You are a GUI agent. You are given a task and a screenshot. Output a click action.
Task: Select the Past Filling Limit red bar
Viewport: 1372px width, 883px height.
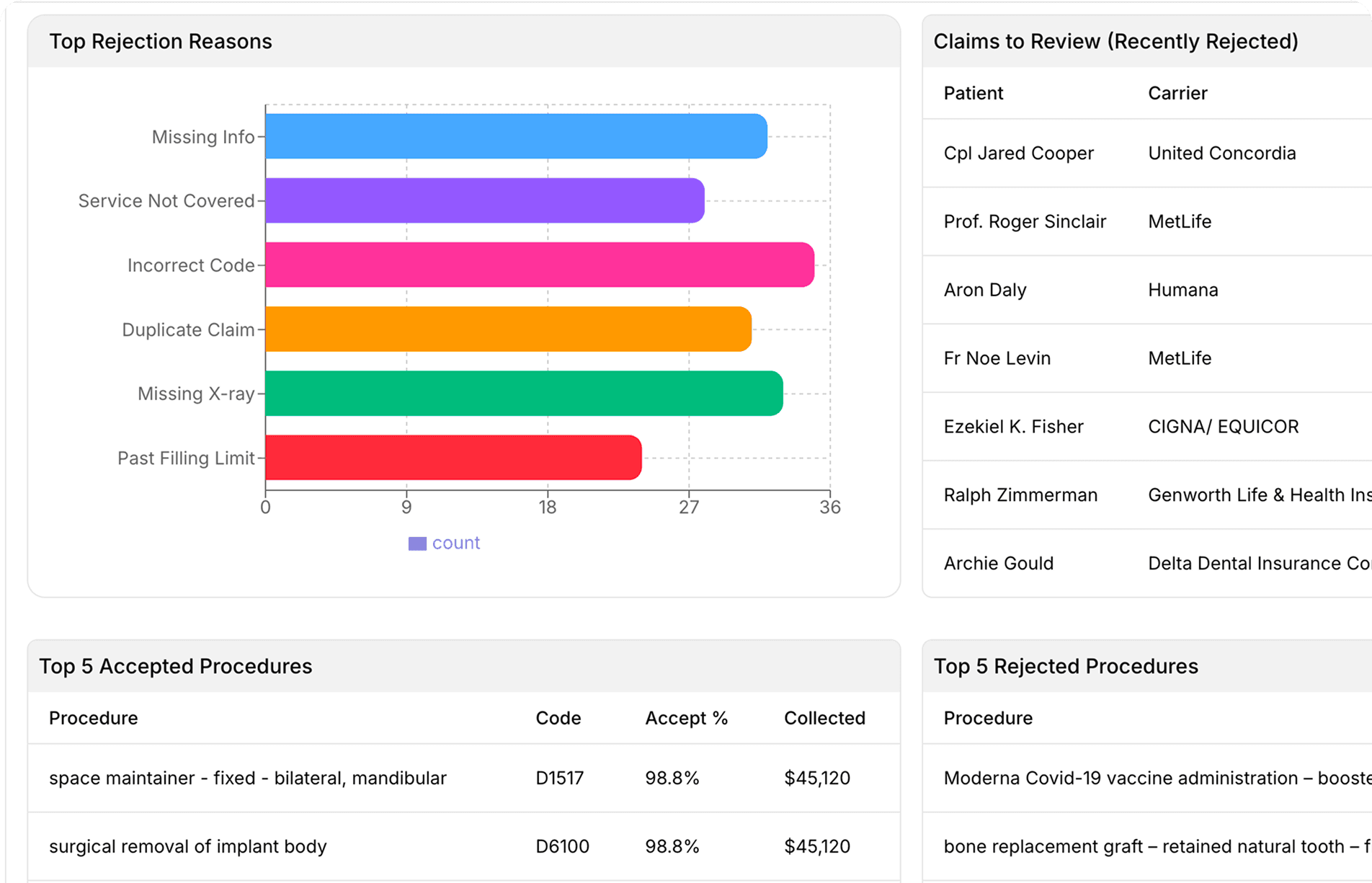[x=453, y=458]
